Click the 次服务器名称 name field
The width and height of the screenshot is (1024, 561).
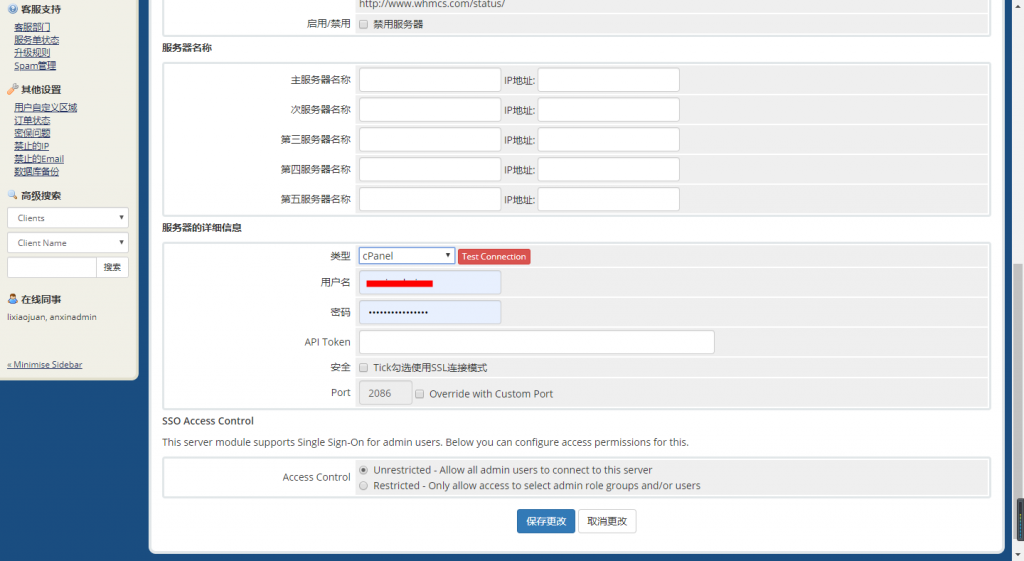[430, 110]
